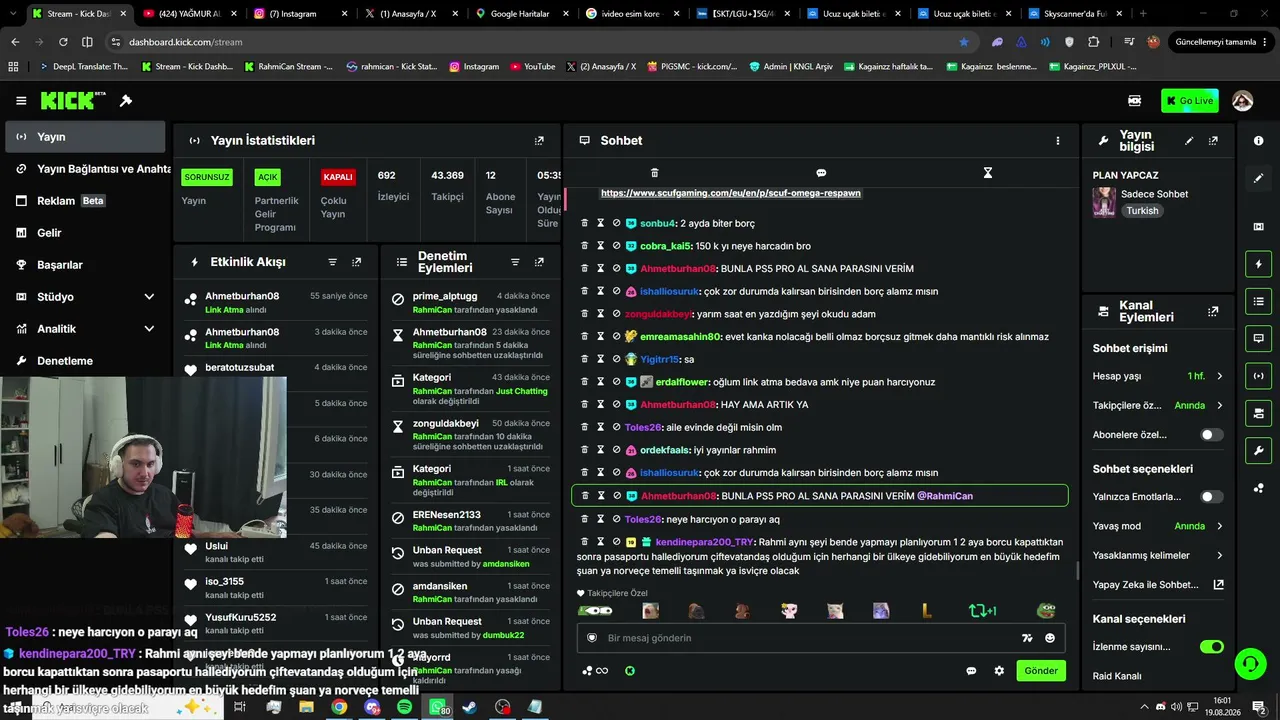The image size is (1280, 720).
Task: Open Başarılar in the sidebar
Action: (85, 265)
